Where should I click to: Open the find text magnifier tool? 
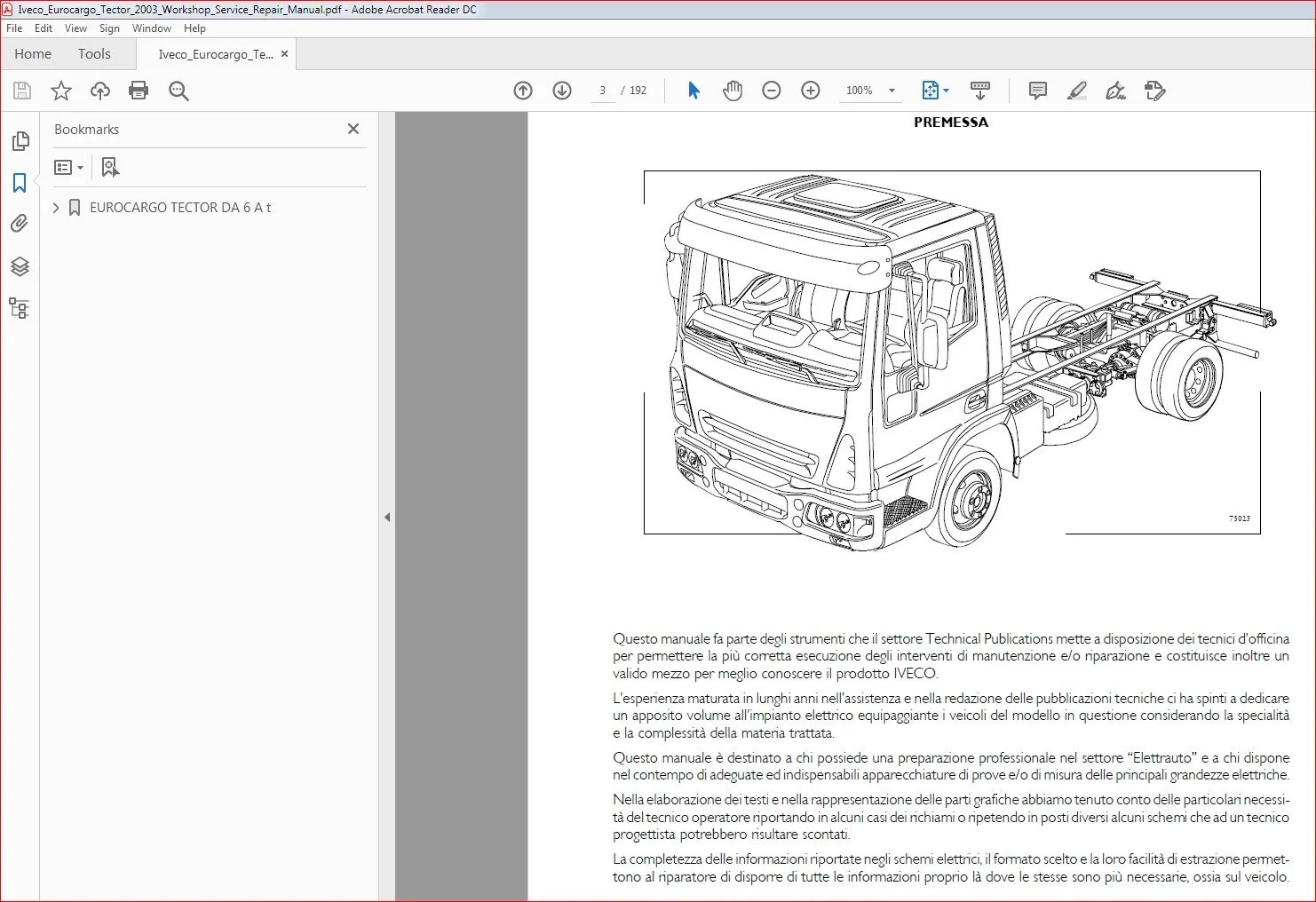tap(178, 91)
